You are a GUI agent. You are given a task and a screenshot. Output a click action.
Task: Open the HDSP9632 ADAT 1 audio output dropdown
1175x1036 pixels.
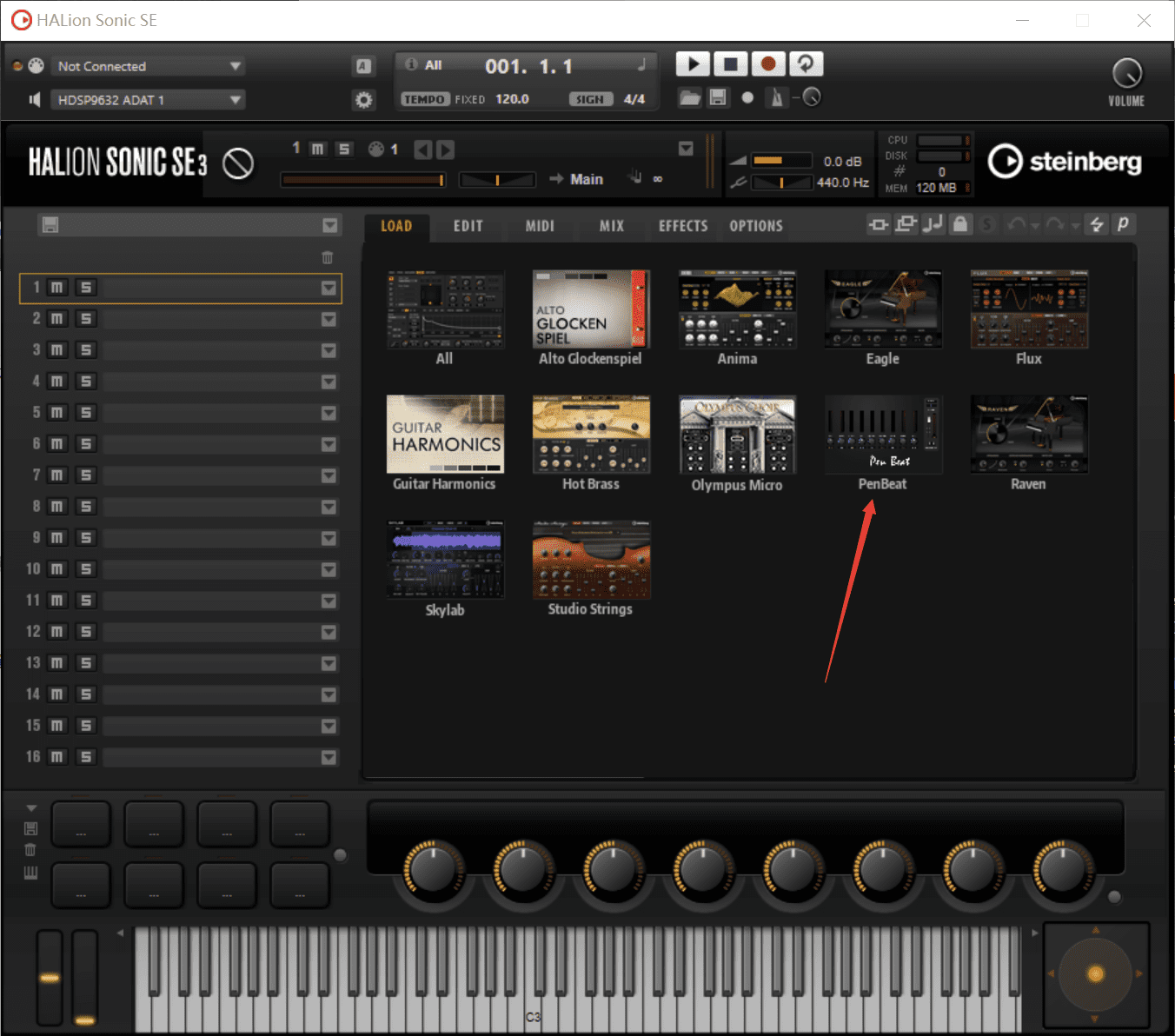click(x=148, y=100)
